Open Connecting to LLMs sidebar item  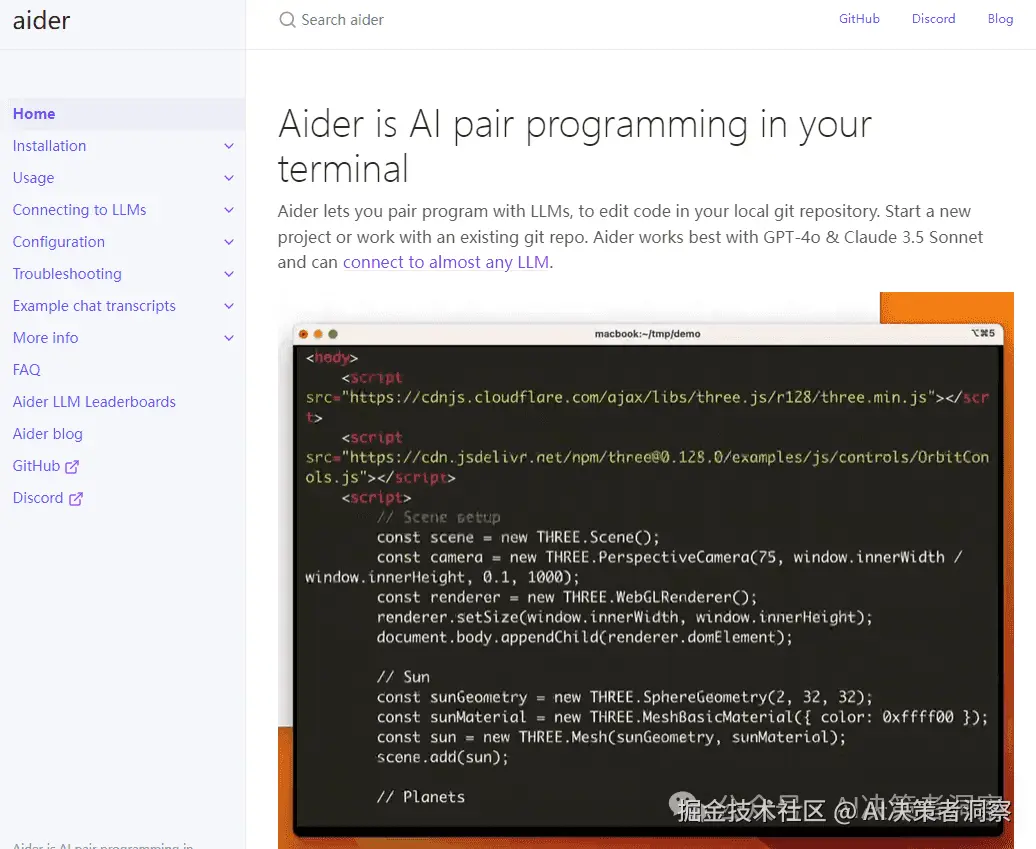click(x=79, y=210)
